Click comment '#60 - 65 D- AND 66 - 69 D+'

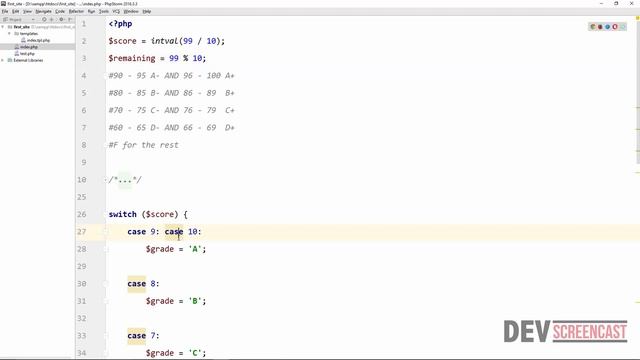pyautogui.click(x=171, y=128)
